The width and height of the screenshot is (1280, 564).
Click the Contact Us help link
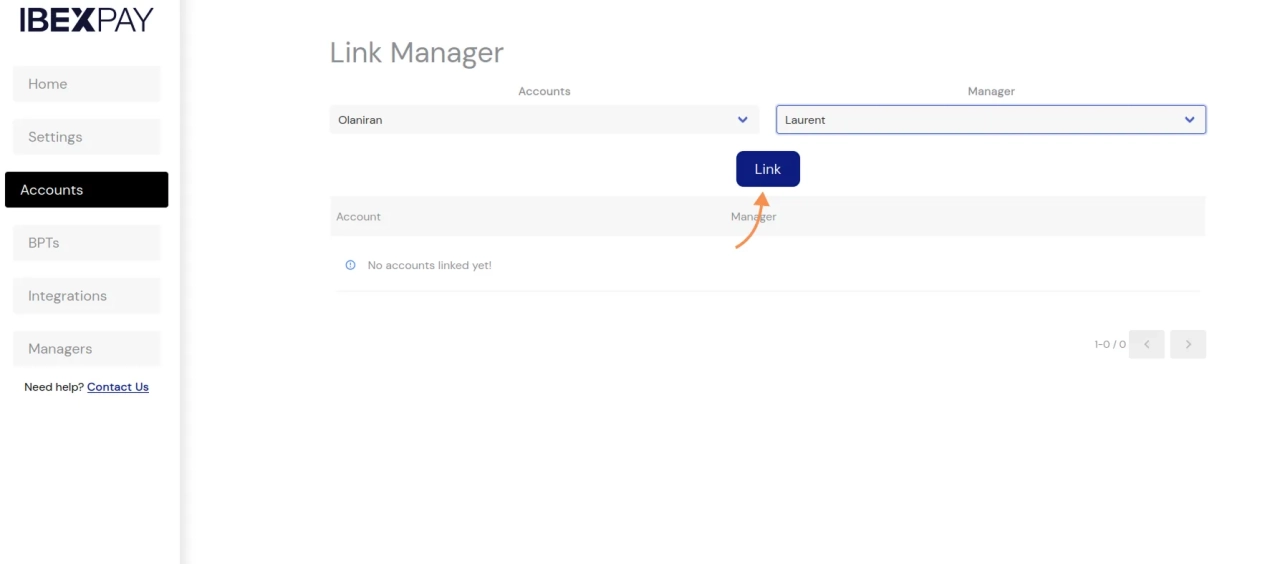(117, 387)
